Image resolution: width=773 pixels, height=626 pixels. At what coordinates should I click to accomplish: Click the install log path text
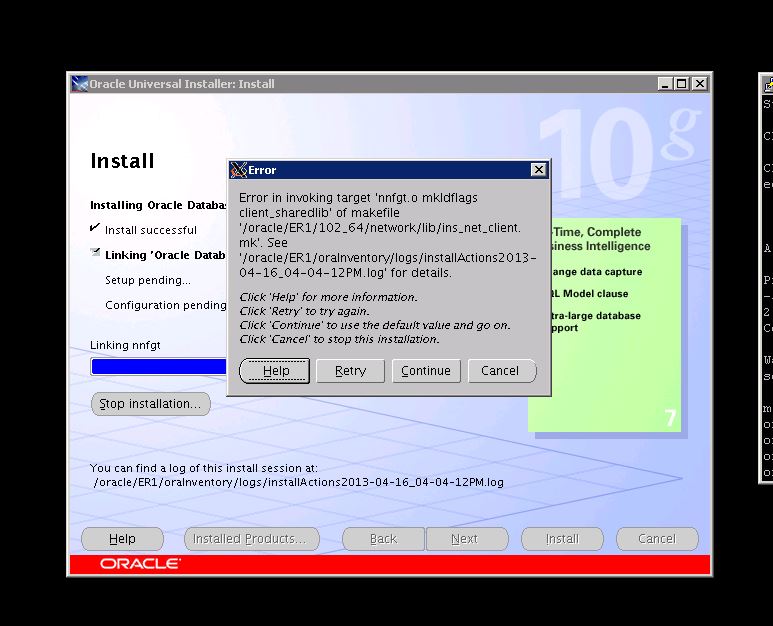pos(299,482)
